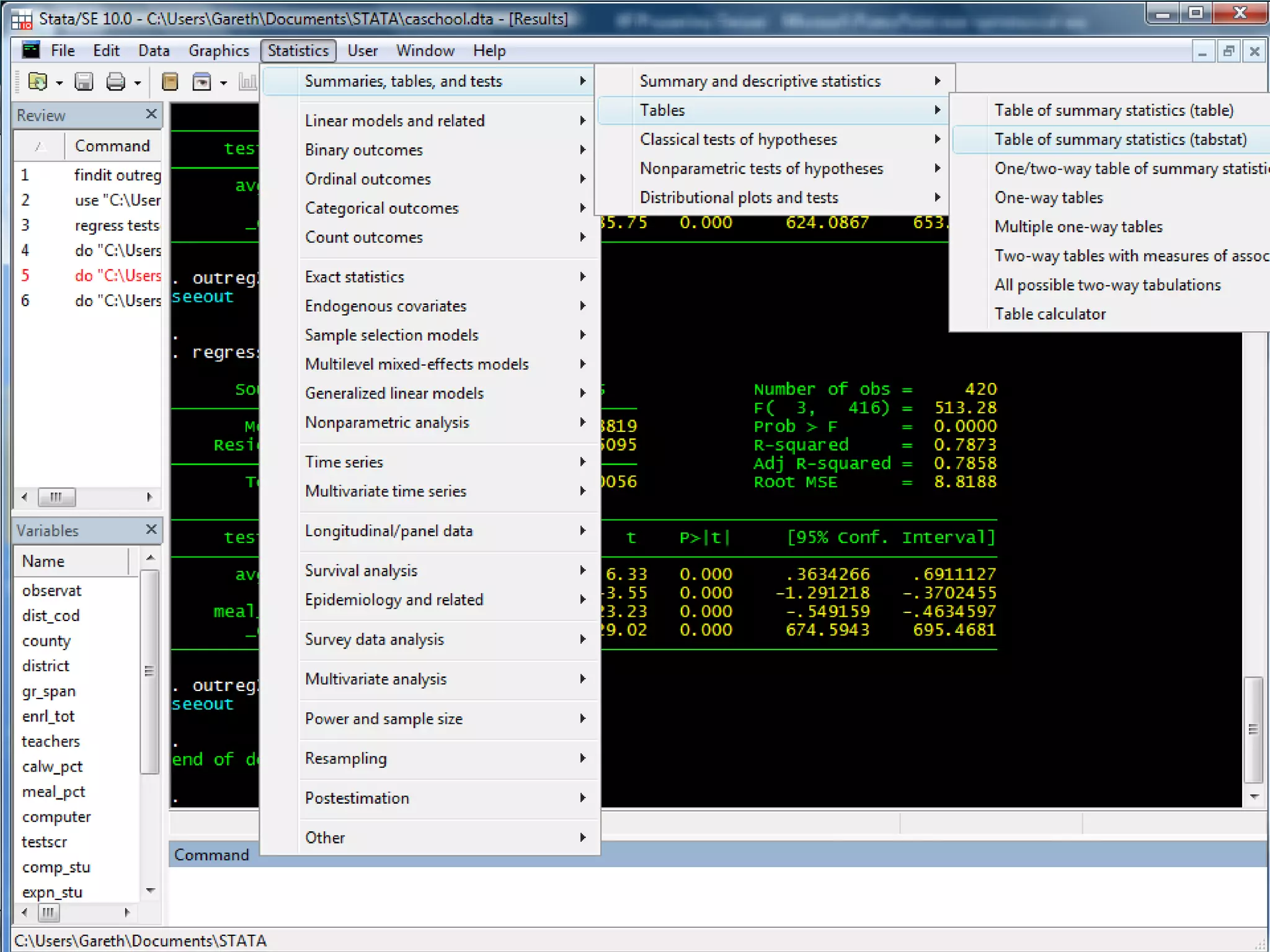Click the Command column header in Review

[112, 146]
